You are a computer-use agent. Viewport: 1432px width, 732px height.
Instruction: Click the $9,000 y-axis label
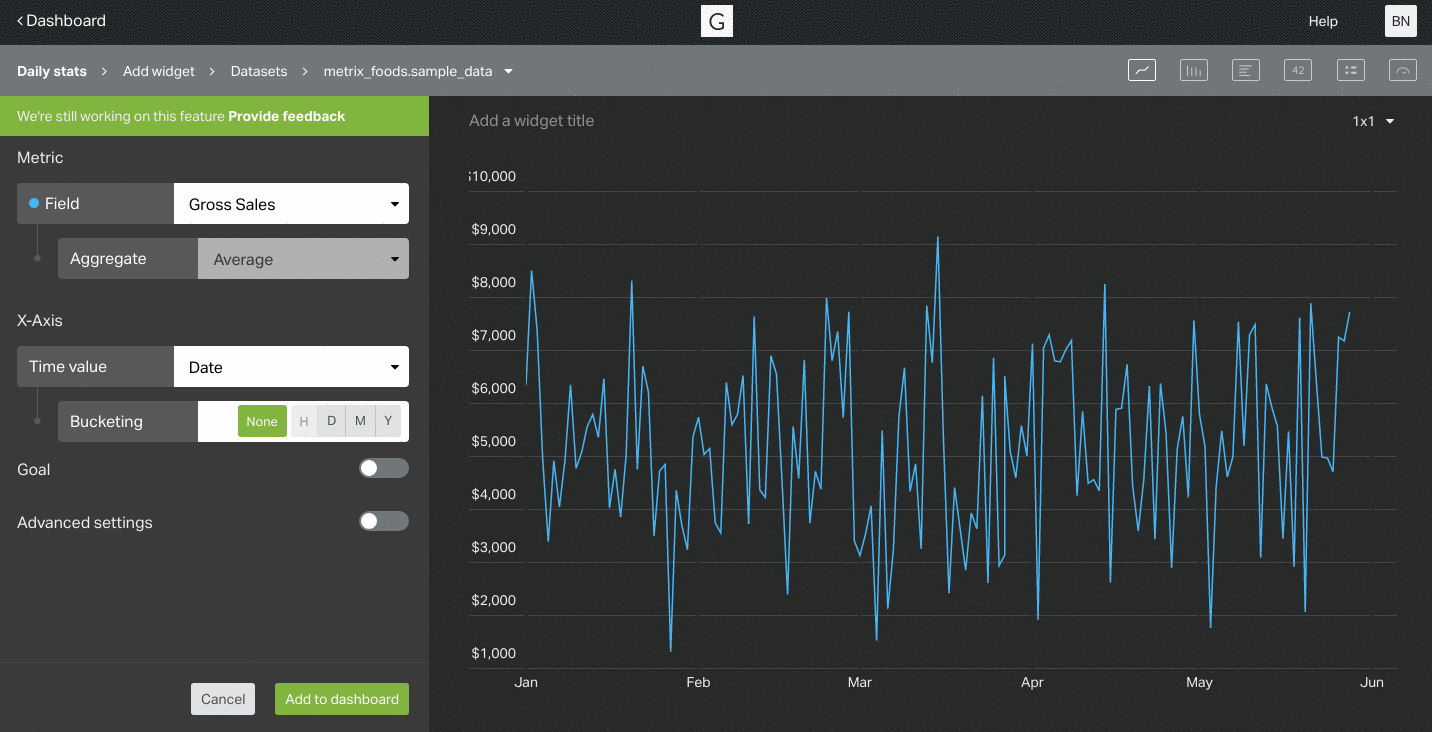(x=493, y=229)
